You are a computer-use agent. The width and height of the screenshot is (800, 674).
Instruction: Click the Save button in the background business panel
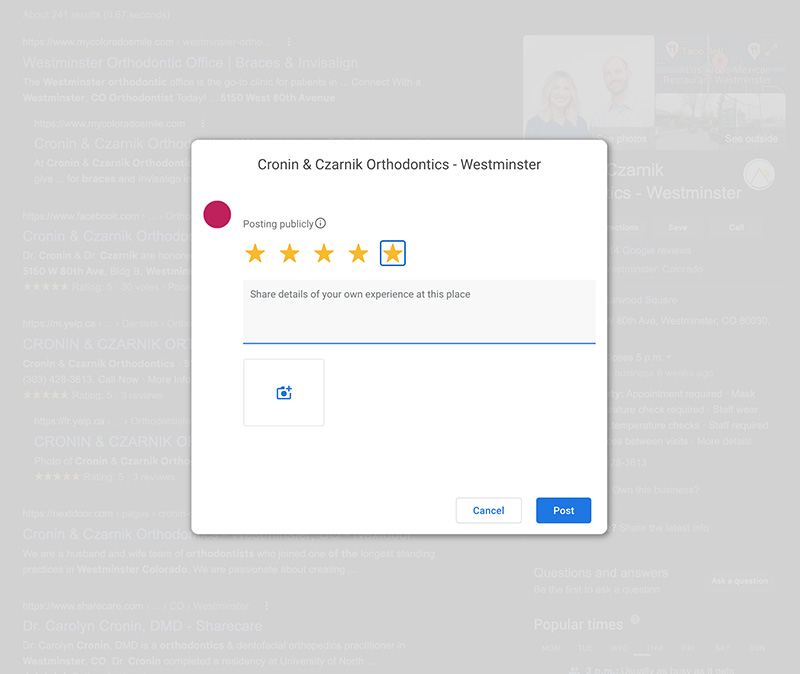678,228
